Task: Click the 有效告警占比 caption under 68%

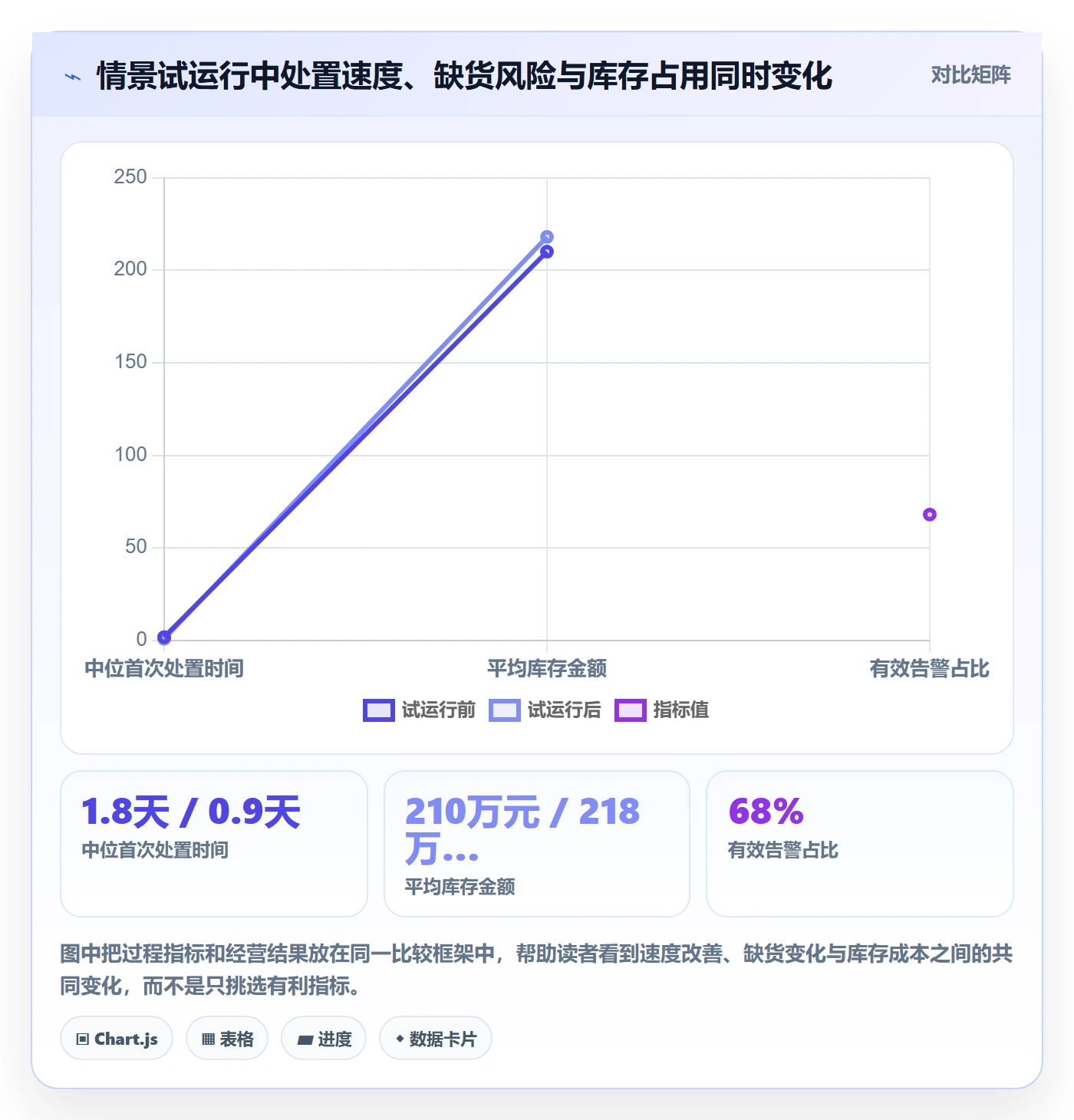Action: pyautogui.click(x=783, y=850)
